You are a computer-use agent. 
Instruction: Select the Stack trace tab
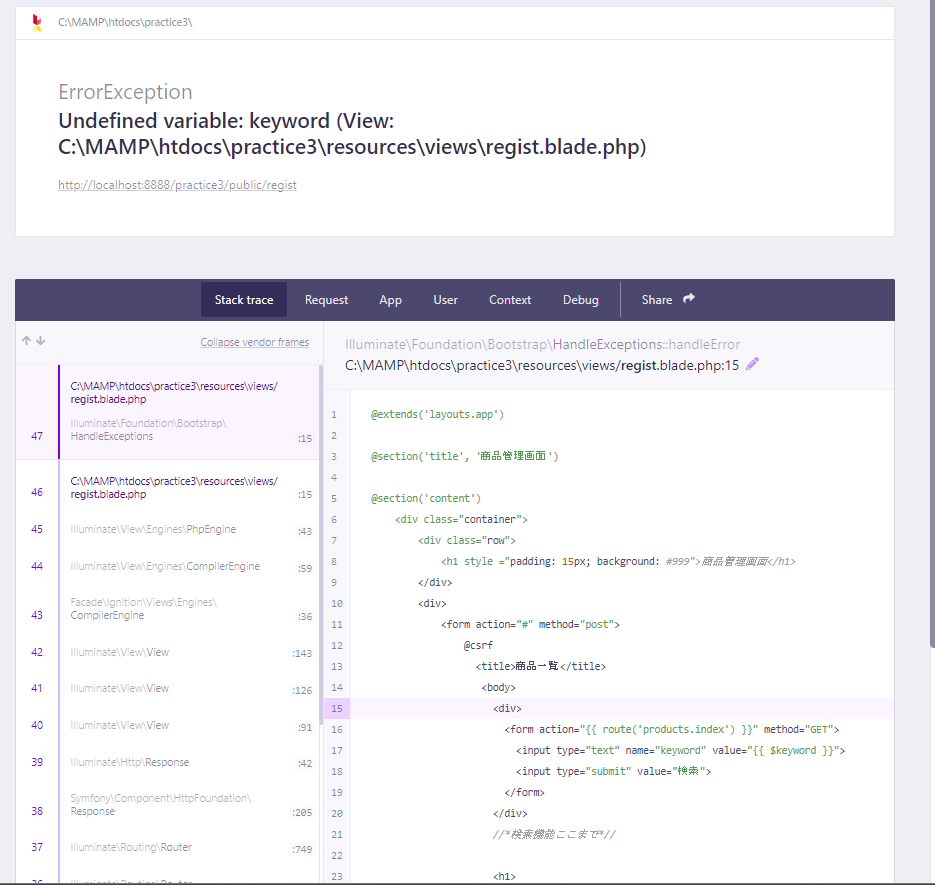click(243, 299)
